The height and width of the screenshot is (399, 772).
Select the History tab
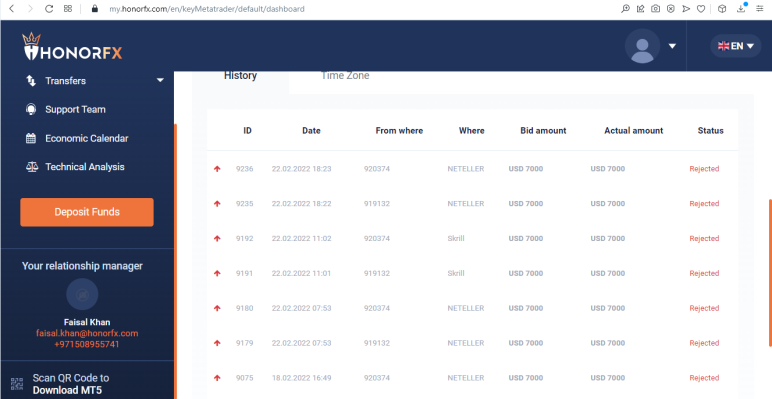240,76
